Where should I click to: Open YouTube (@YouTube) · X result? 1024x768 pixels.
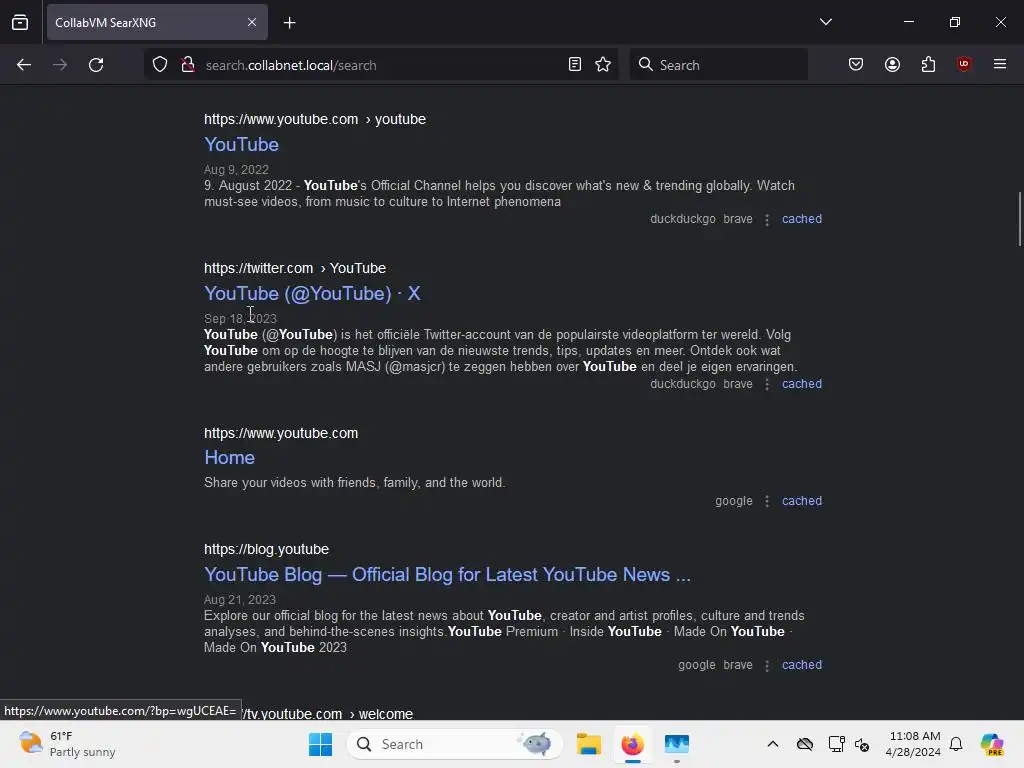(x=312, y=293)
